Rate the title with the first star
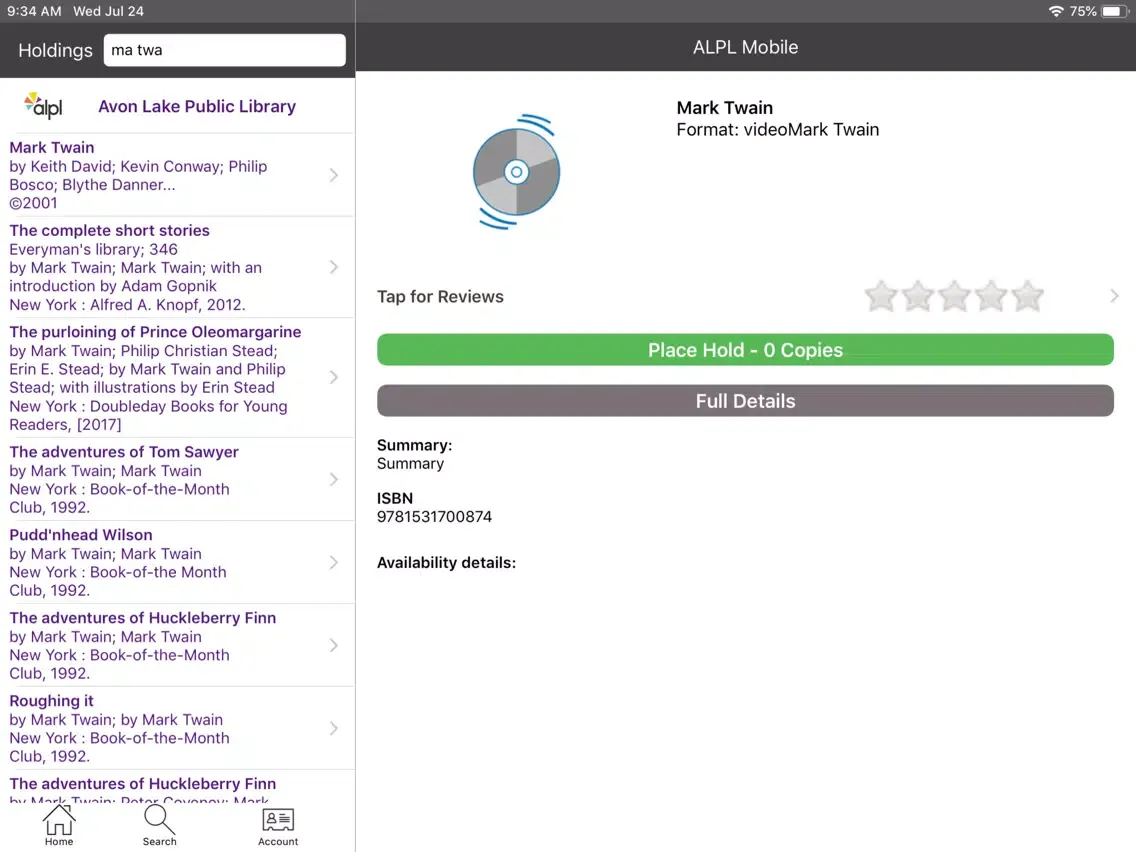Image resolution: width=1136 pixels, height=852 pixels. tap(881, 296)
